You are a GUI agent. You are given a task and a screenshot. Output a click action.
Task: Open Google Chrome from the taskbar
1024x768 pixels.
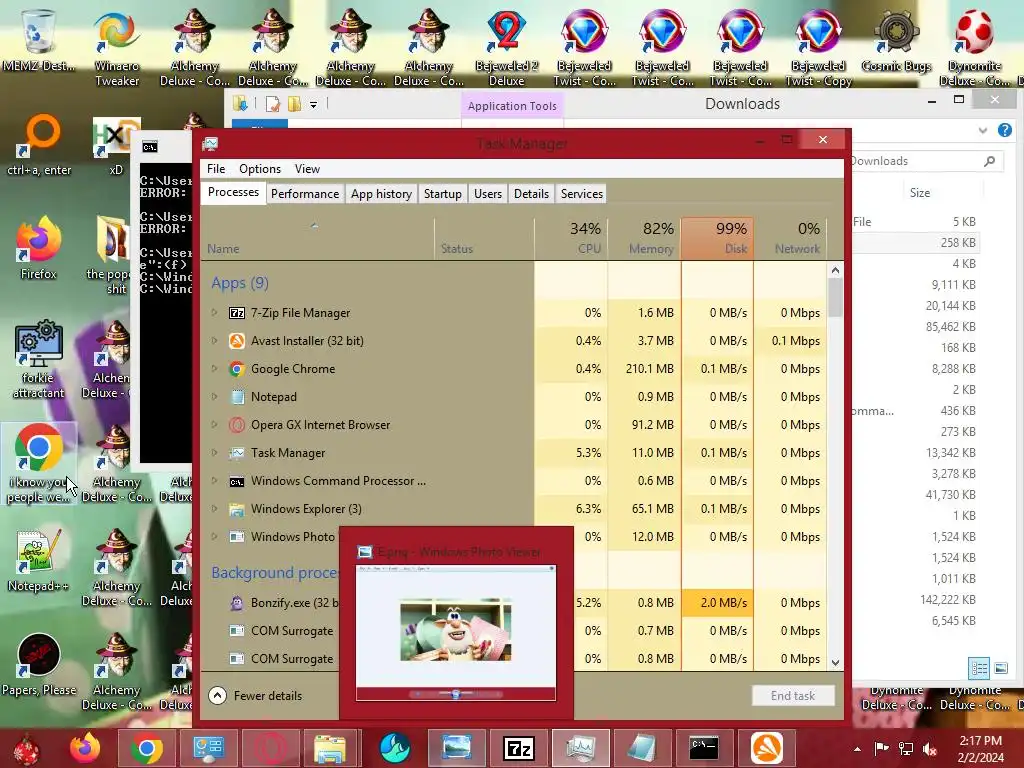tap(147, 748)
